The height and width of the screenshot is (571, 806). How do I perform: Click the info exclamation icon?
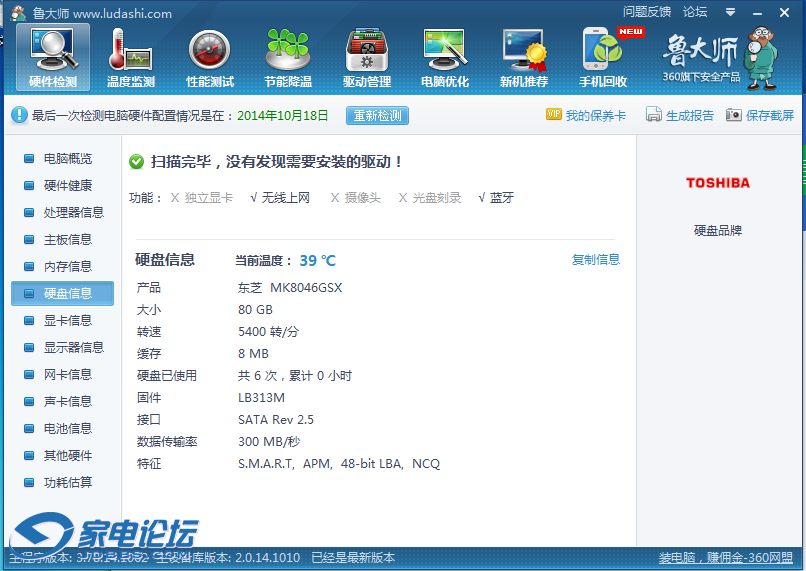click(x=19, y=115)
